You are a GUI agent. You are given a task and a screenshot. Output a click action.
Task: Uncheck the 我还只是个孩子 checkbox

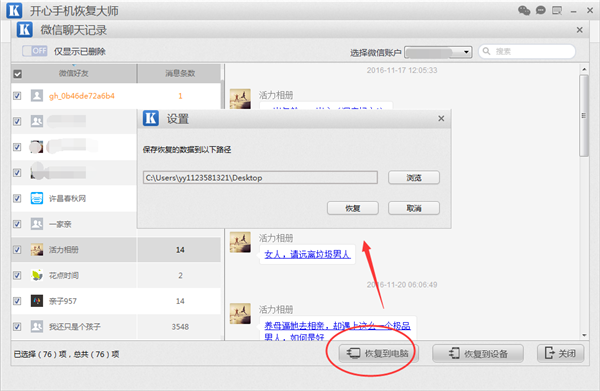(x=17, y=326)
